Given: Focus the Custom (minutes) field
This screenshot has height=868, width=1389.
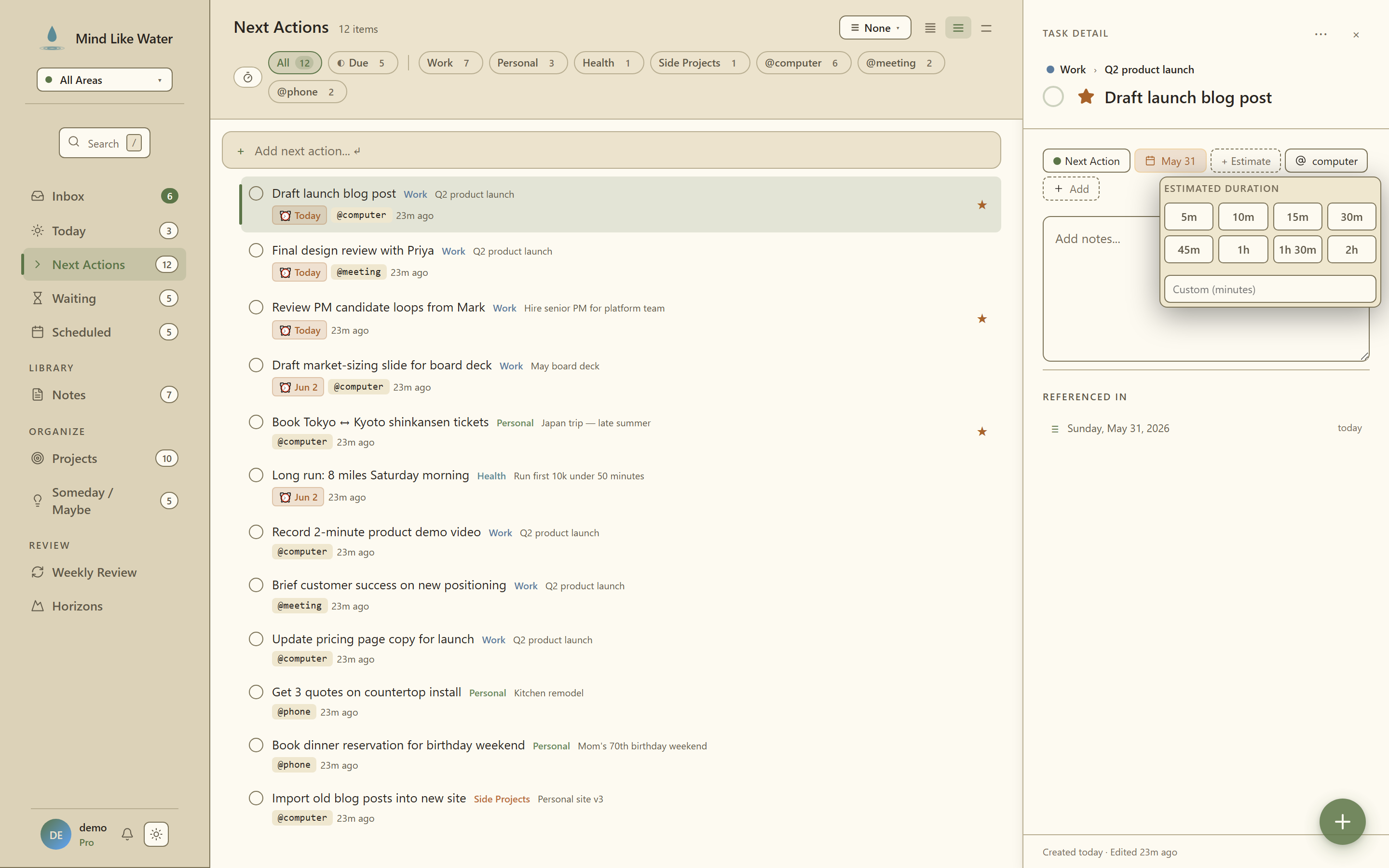Looking at the screenshot, I should pos(1269,289).
